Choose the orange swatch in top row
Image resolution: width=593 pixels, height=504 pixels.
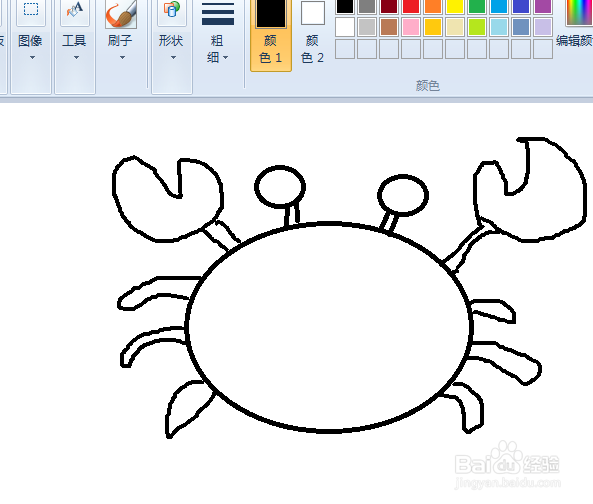pyautogui.click(x=433, y=6)
